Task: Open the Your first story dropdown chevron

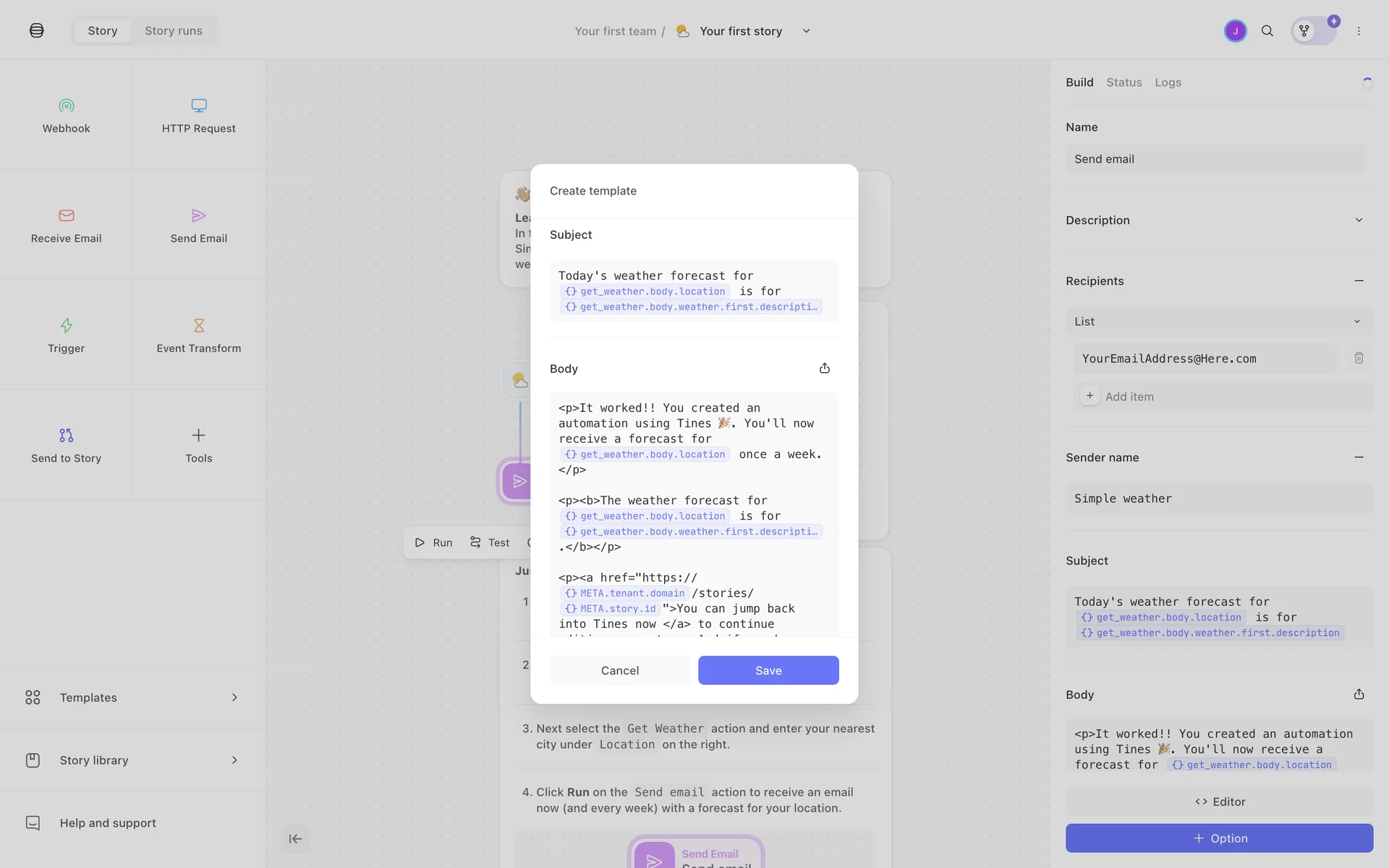Action: (x=806, y=31)
